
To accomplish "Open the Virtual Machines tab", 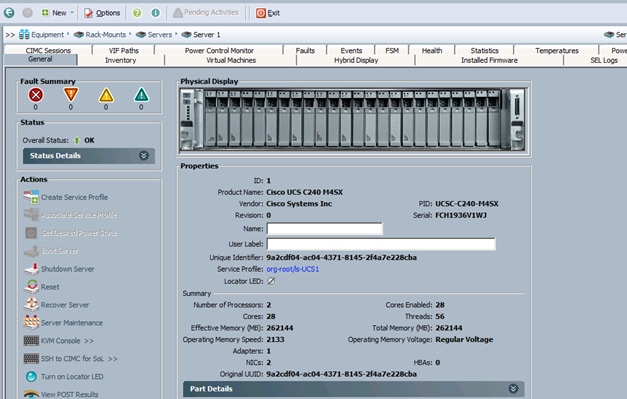I will (231, 60).
